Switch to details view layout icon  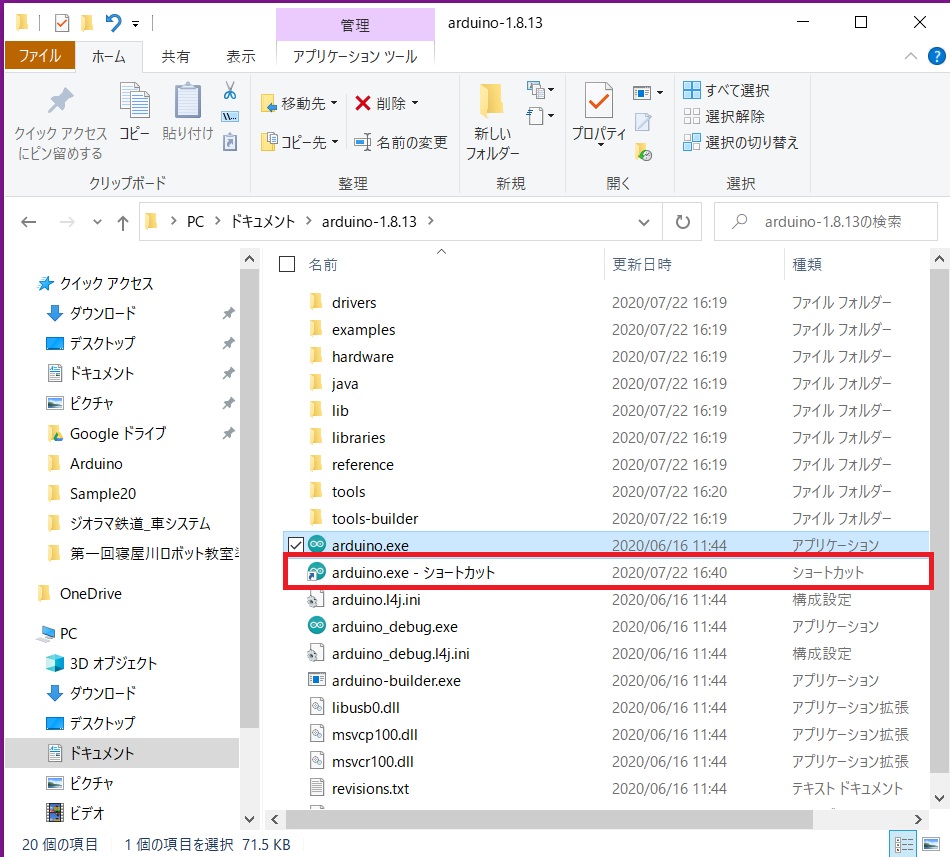coord(903,844)
